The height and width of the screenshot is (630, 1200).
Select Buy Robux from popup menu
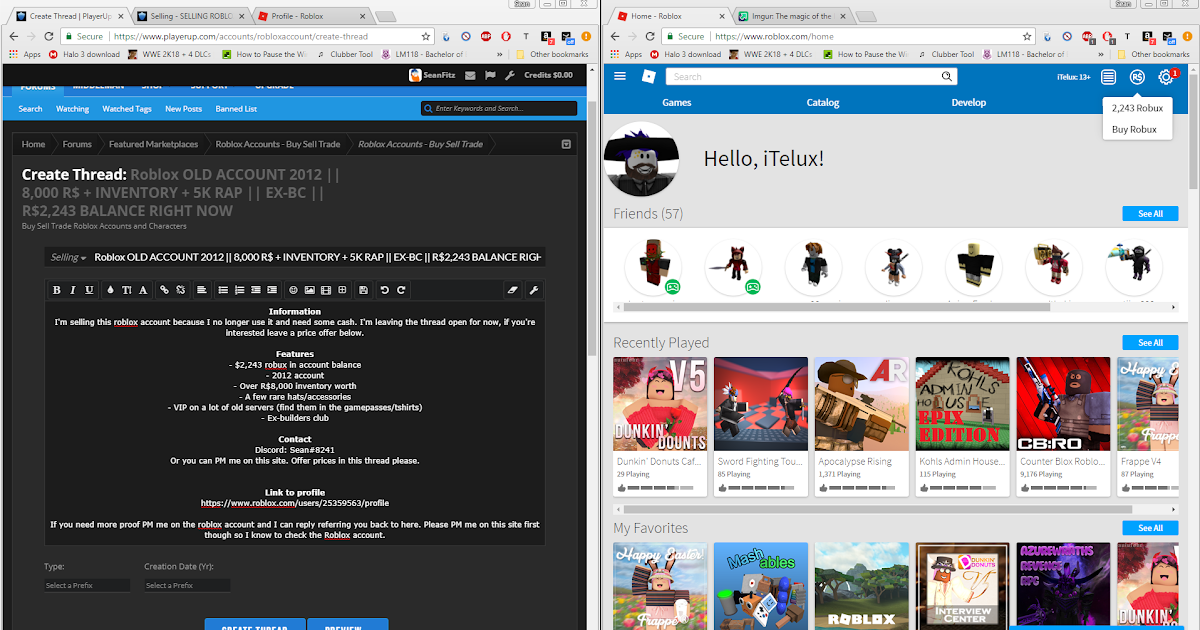(1134, 129)
